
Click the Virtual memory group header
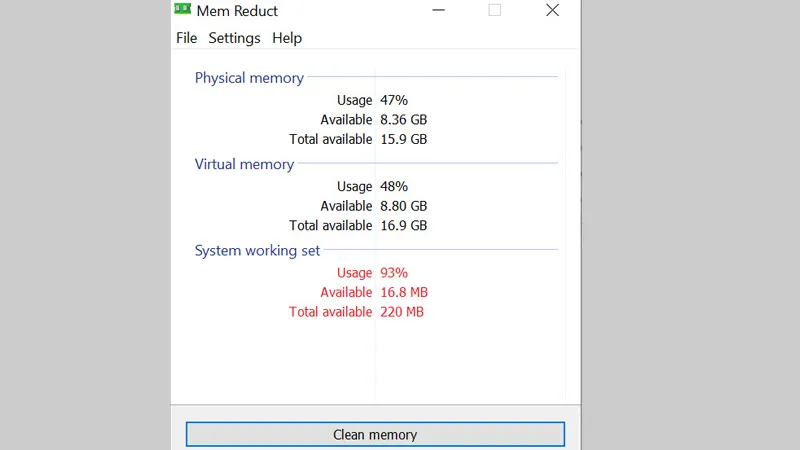click(x=244, y=164)
